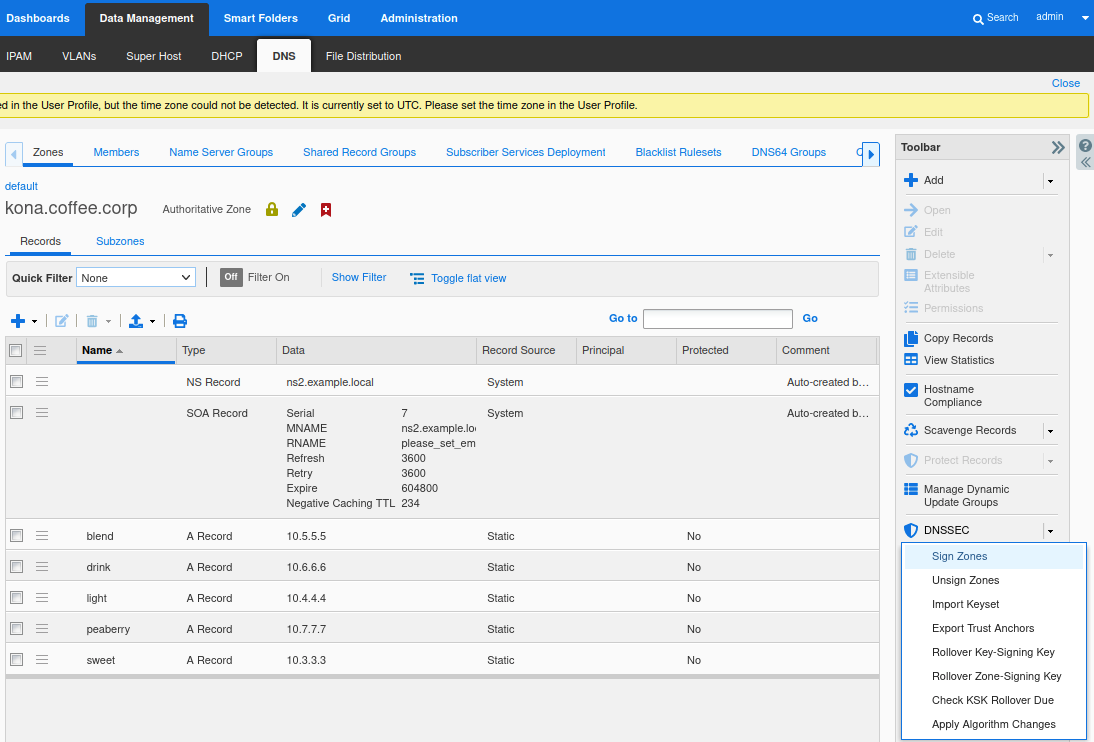This screenshot has width=1094, height=742.
Task: Check the box for blend record
Action: click(16, 536)
